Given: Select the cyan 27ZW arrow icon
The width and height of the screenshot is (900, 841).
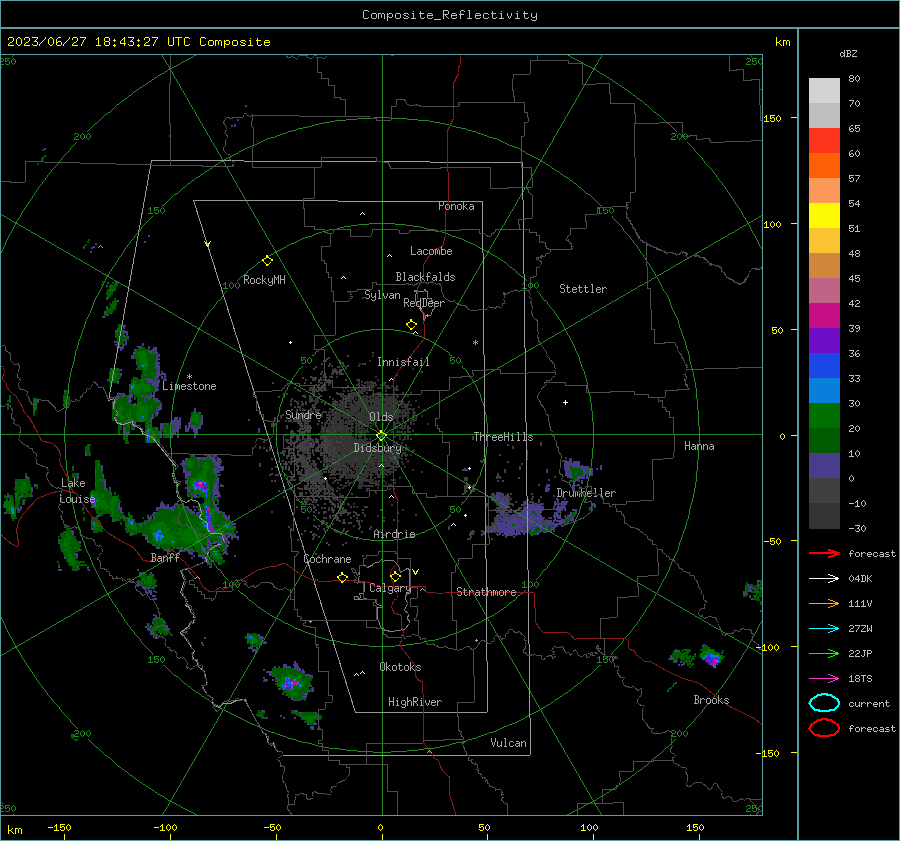Looking at the screenshot, I should pos(824,629).
